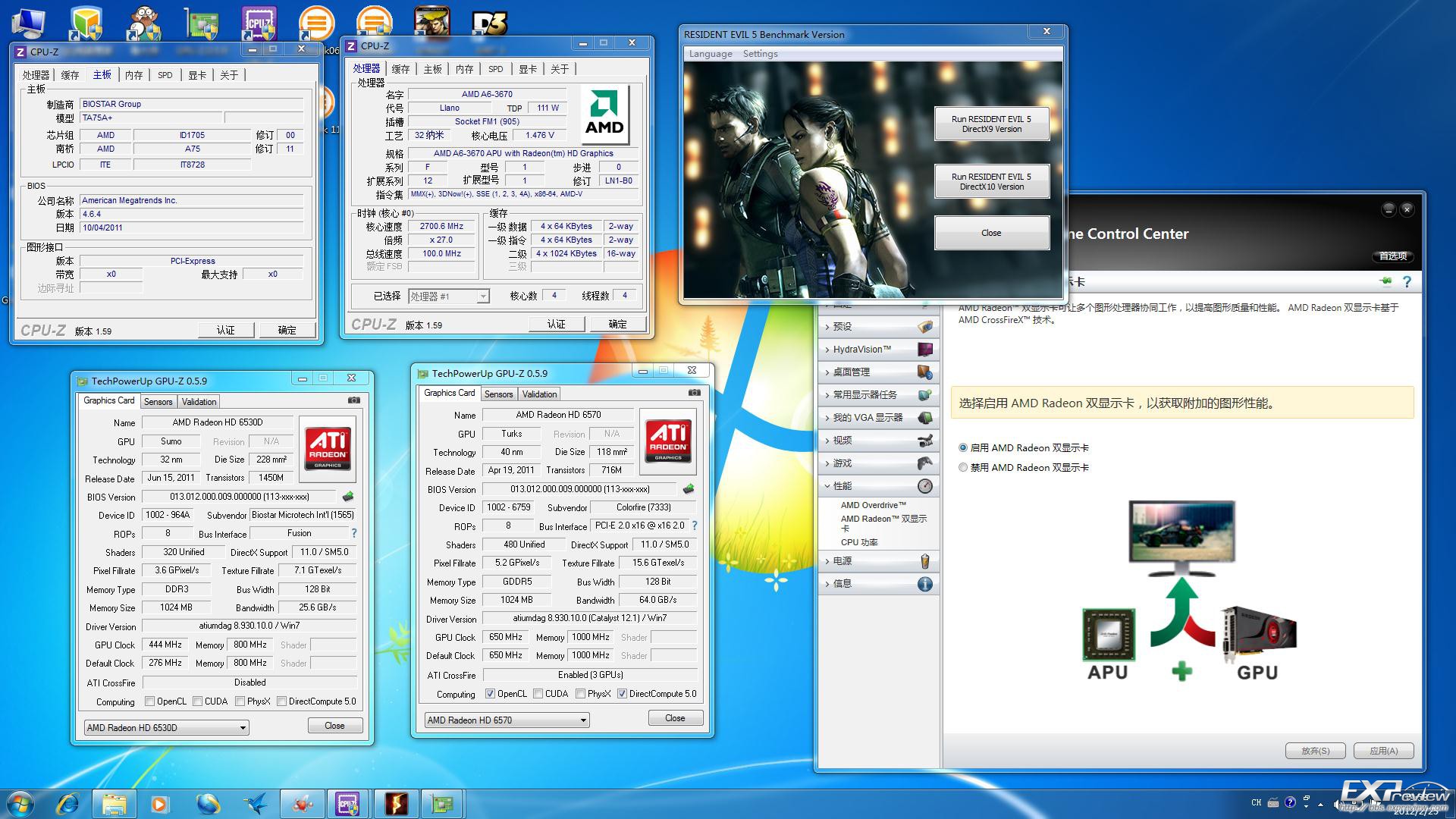Select 启用 AMD Radeon 双显示卡 radio button
The image size is (1456, 819).
point(963,448)
